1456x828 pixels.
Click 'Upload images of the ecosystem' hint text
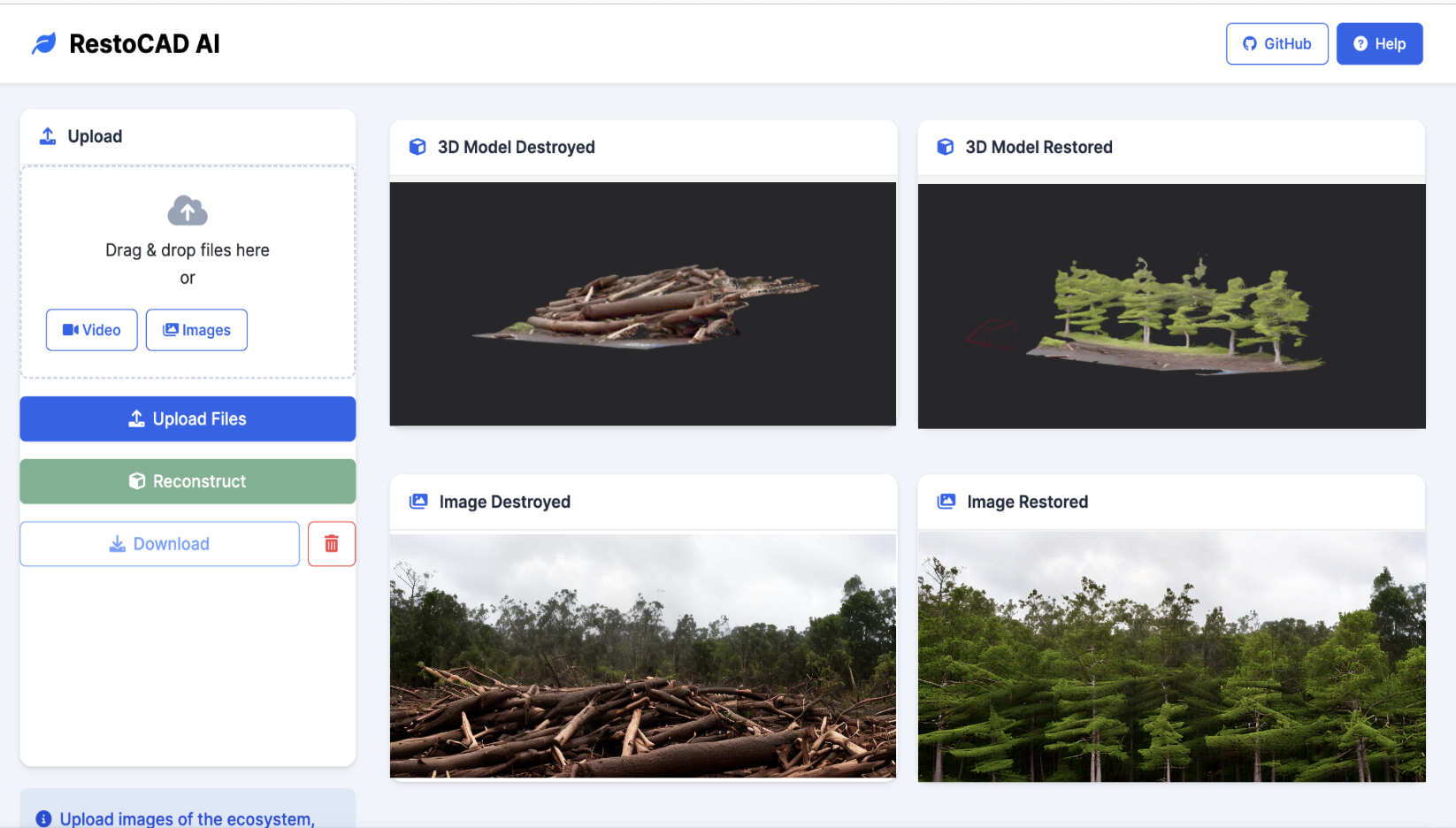coord(187,819)
